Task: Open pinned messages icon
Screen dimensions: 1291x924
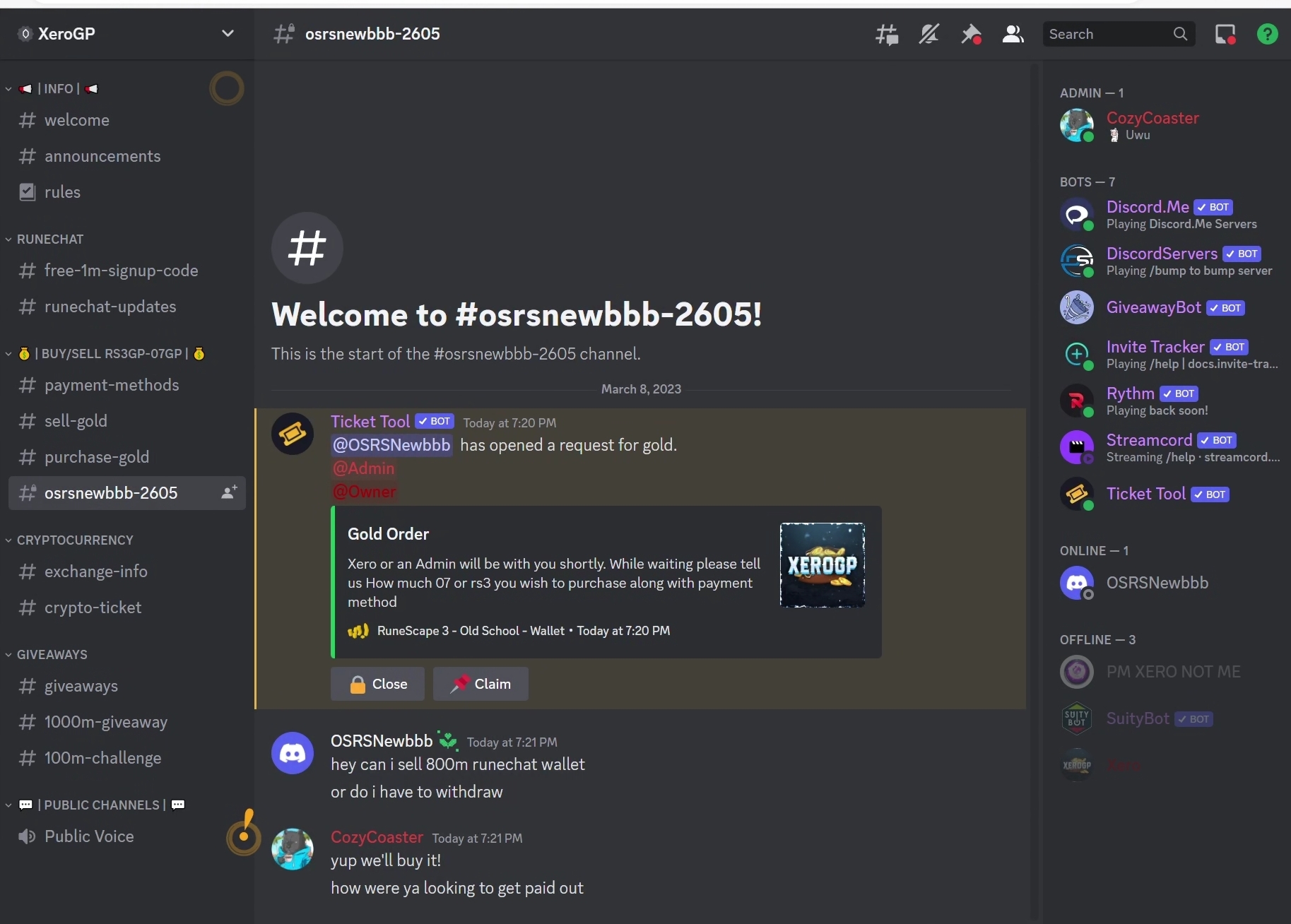Action: [971, 34]
